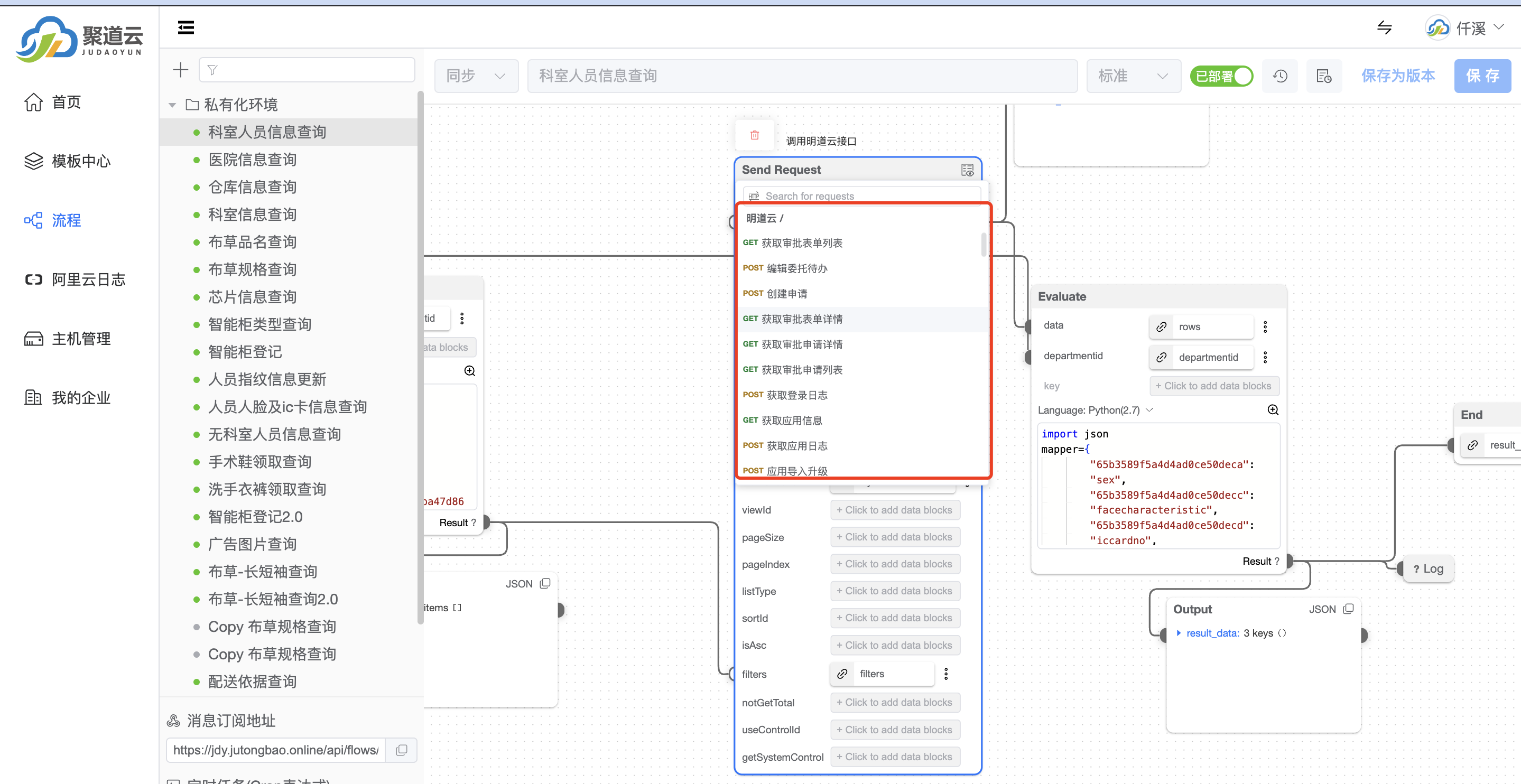Image resolution: width=1521 pixels, height=784 pixels.
Task: Select 广告图片查询 flow
Action: [252, 544]
